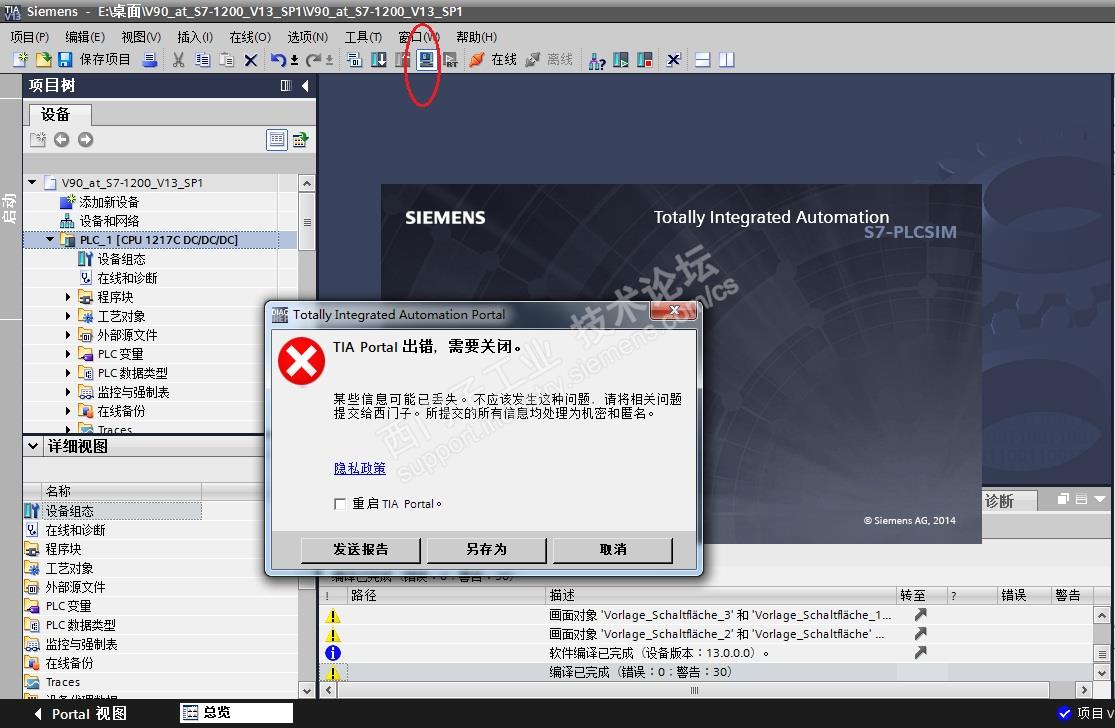Select the 诊断 tab
The image size is (1115, 728).
[x=1008, y=501]
